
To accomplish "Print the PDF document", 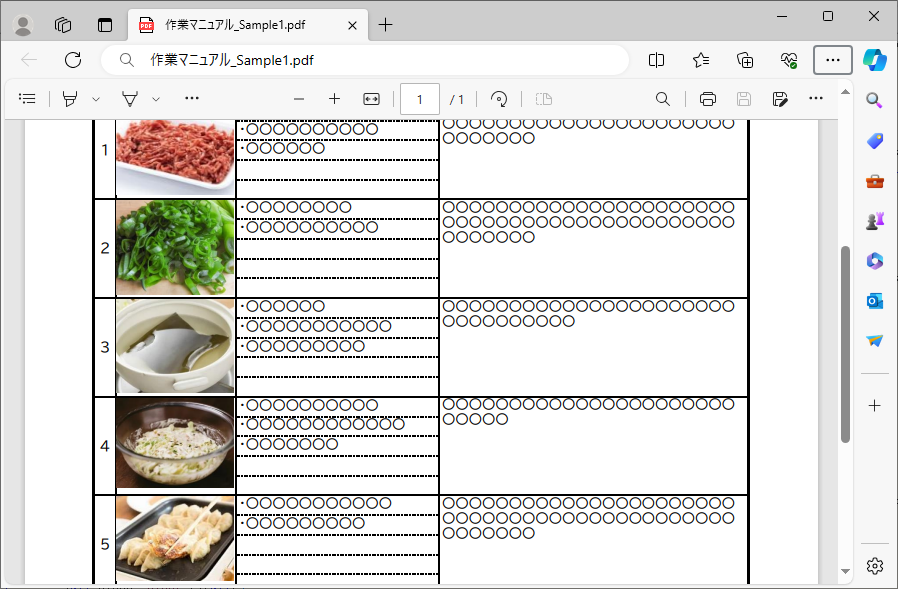I will [708, 99].
